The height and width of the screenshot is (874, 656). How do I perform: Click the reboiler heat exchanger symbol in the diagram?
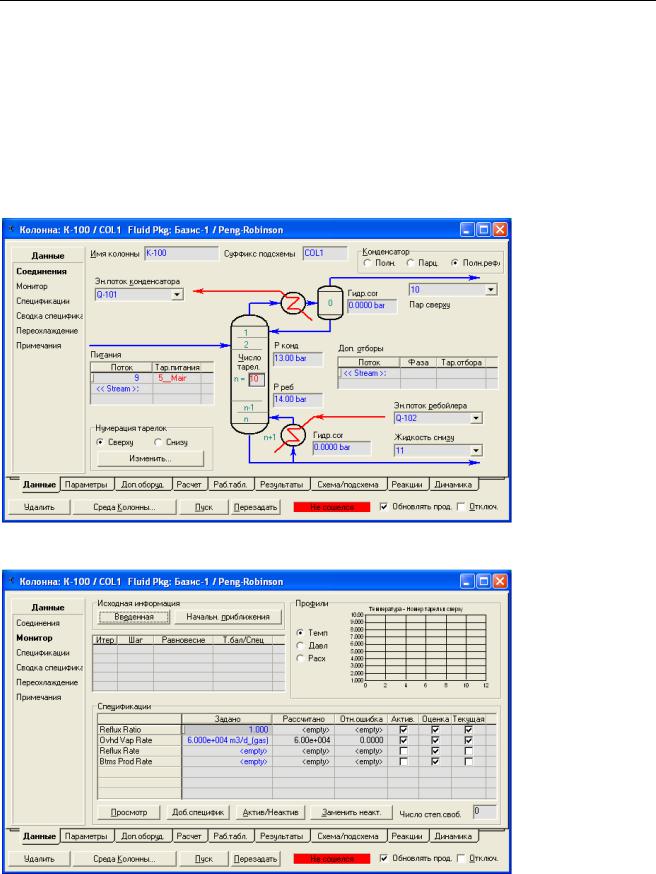pos(293,435)
